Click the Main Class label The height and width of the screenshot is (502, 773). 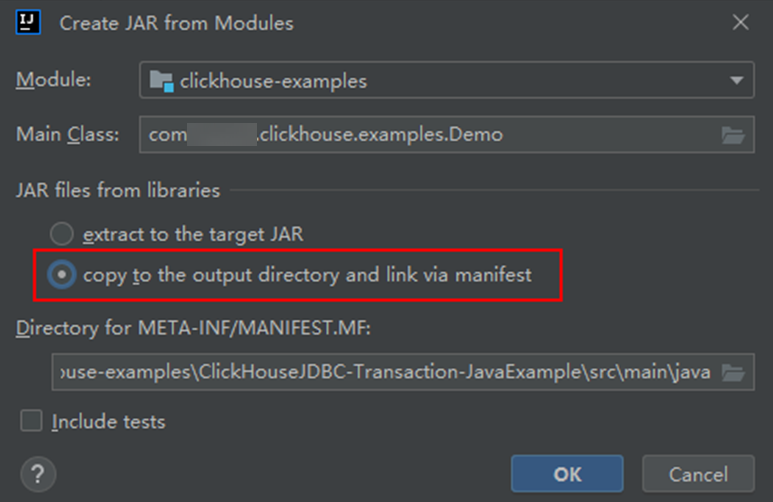click(68, 134)
